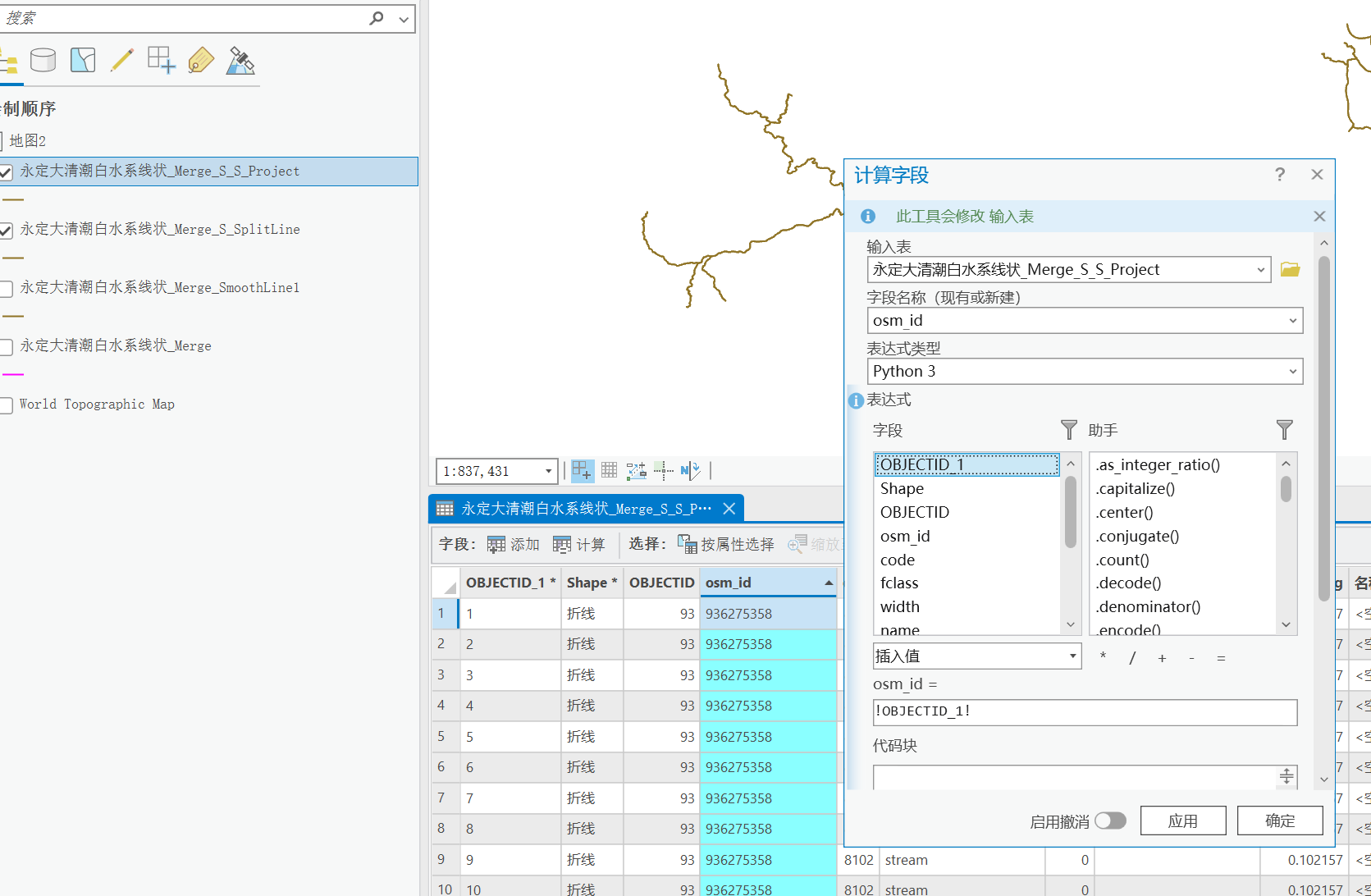This screenshot has width=1371, height=896.
Task: Open the map scale dropdown
Action: tap(549, 471)
